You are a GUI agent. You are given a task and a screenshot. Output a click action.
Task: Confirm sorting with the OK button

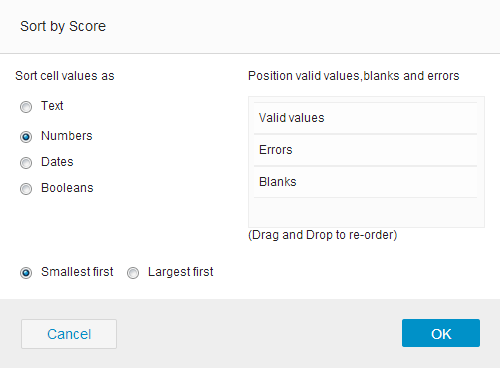coord(441,333)
